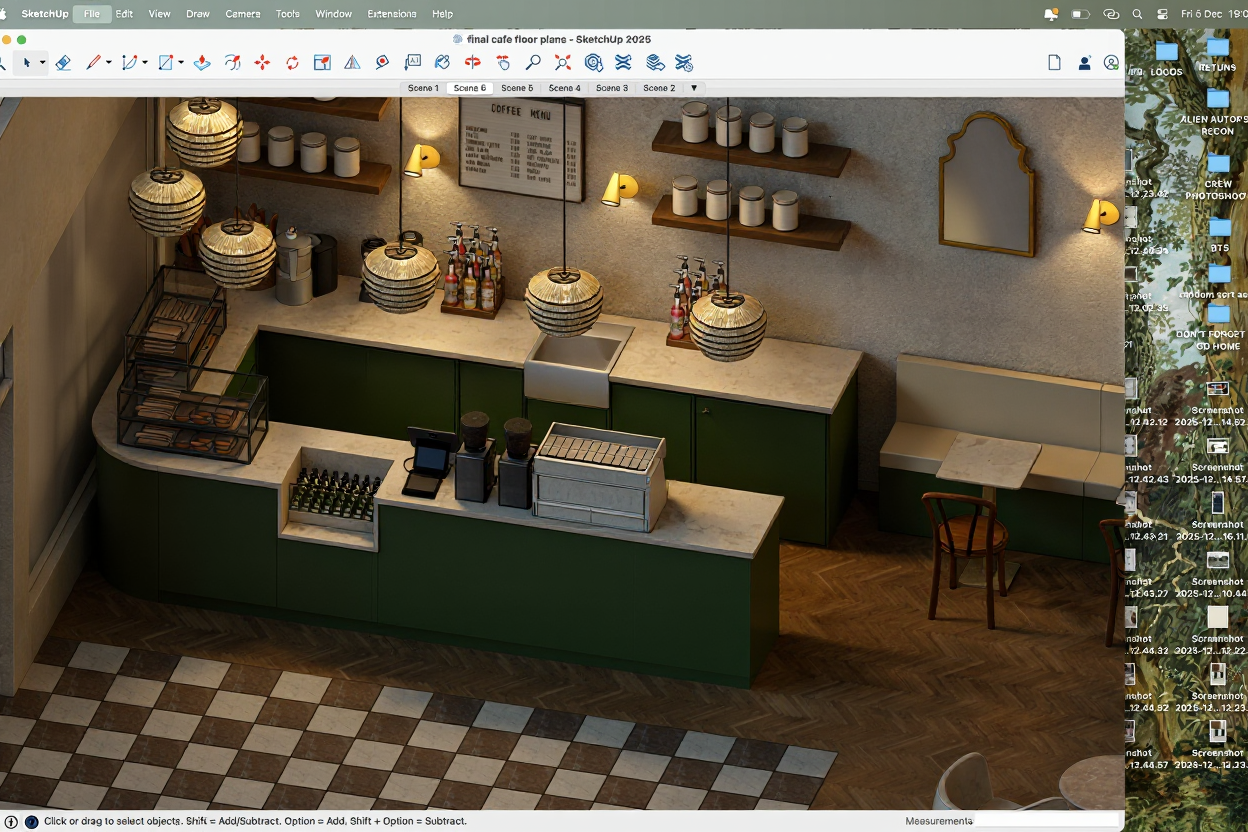Activate the Orbit camera tool
This screenshot has height=832, width=1248.
pyautogui.click(x=473, y=63)
